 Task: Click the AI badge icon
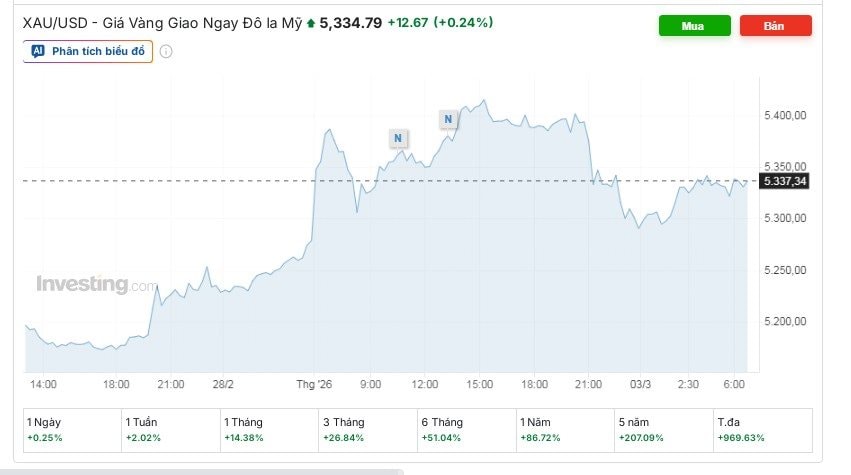(38, 51)
